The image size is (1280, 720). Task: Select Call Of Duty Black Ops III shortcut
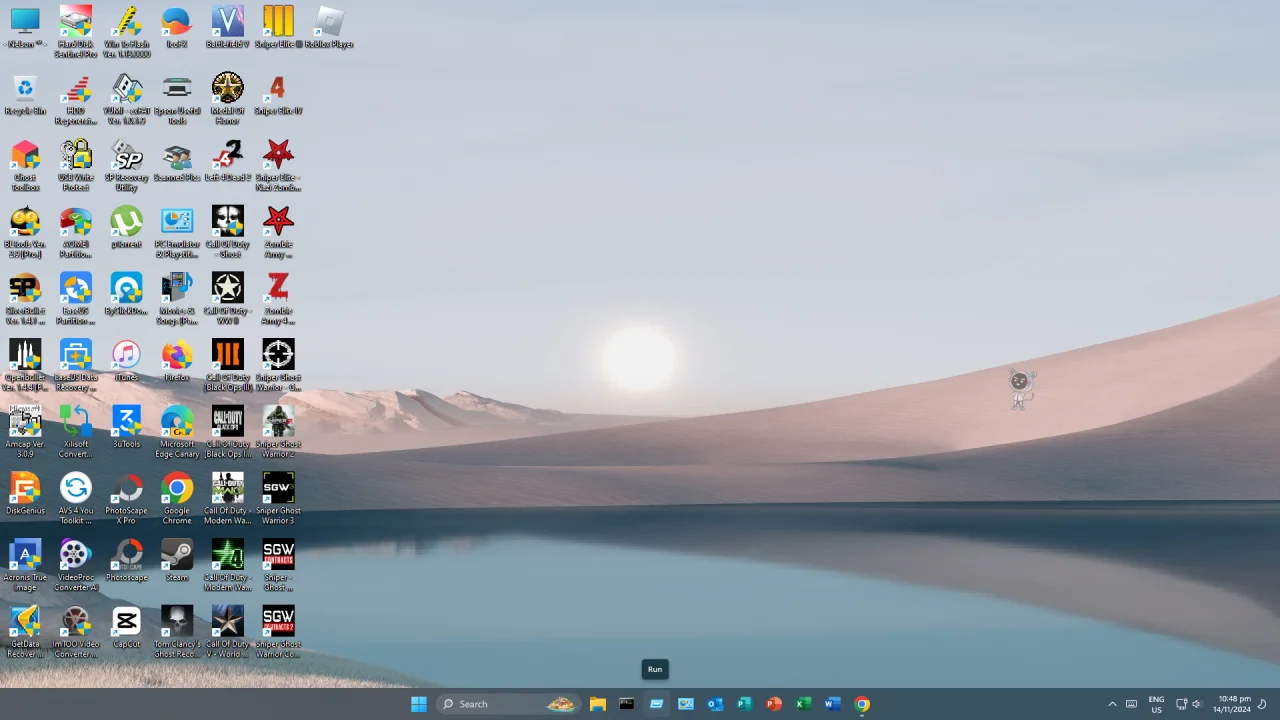228,365
